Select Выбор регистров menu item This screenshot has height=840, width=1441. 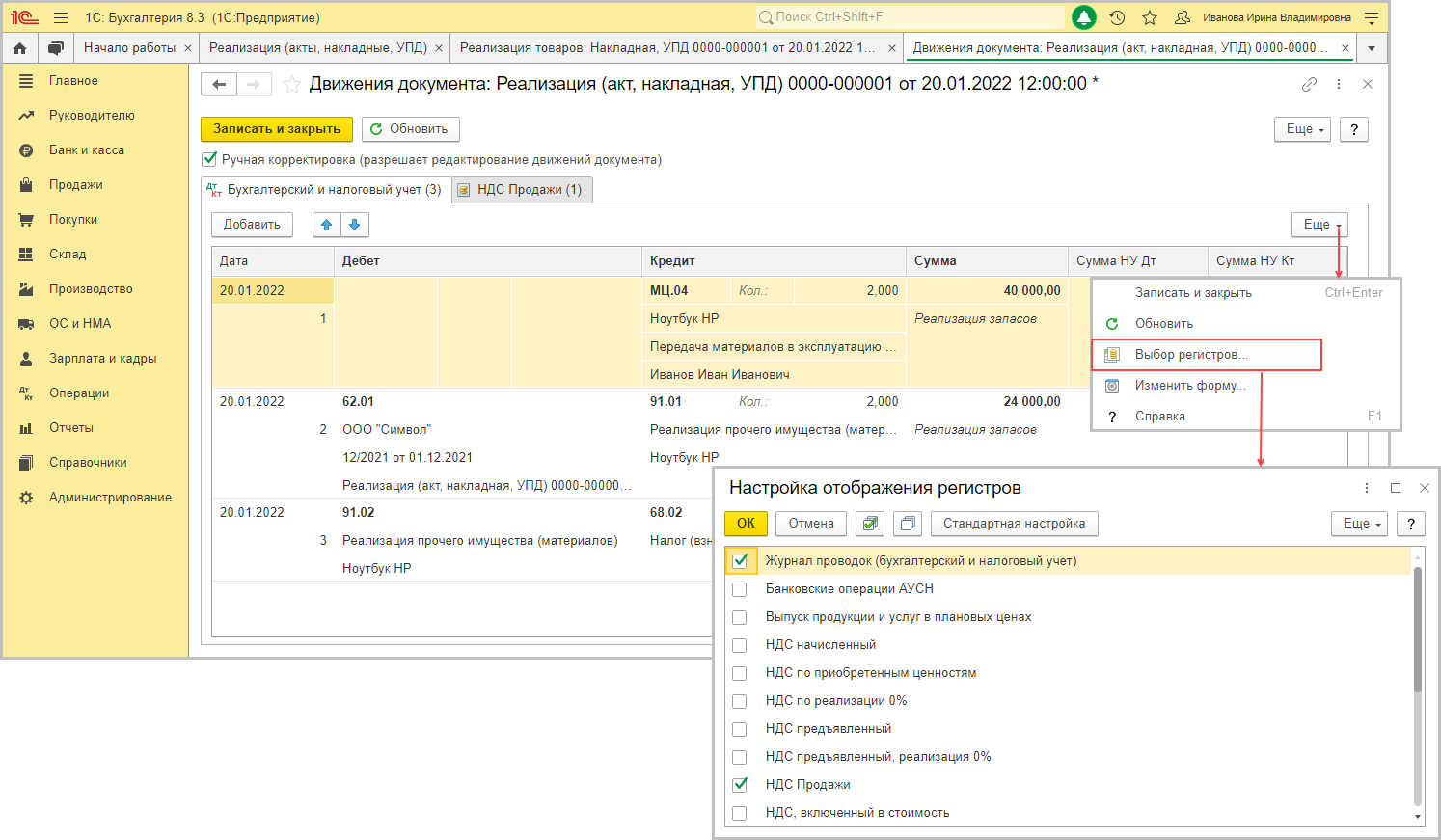(x=1190, y=355)
